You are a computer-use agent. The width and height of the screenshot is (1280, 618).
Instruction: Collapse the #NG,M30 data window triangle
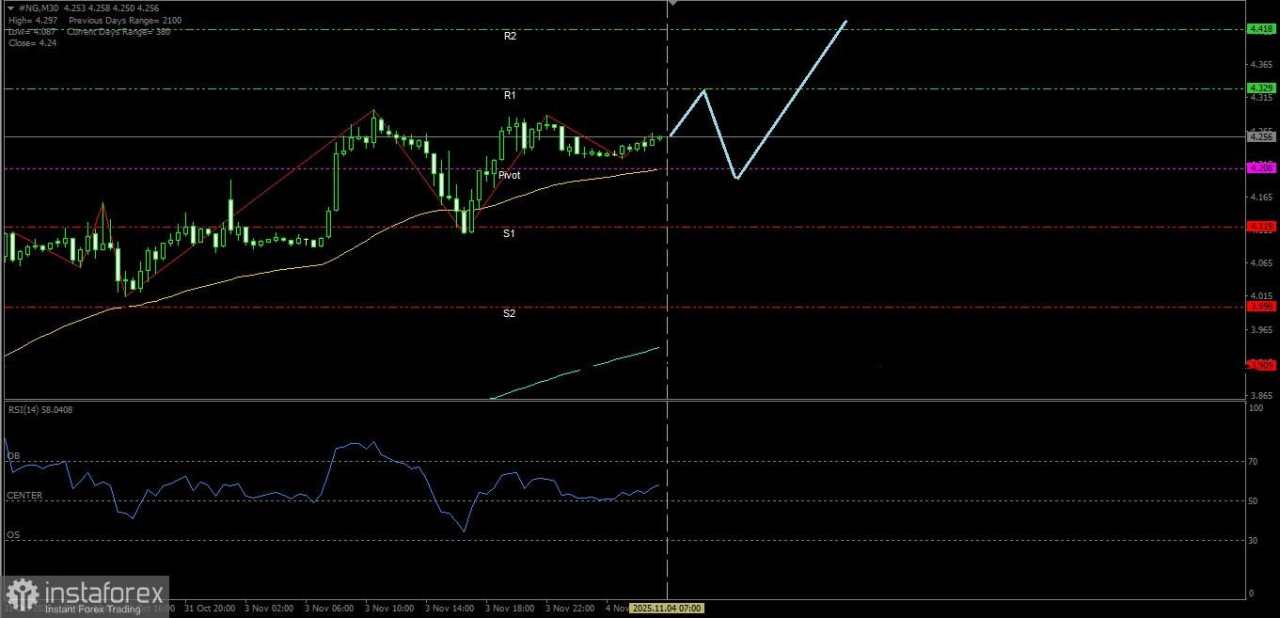pos(8,7)
